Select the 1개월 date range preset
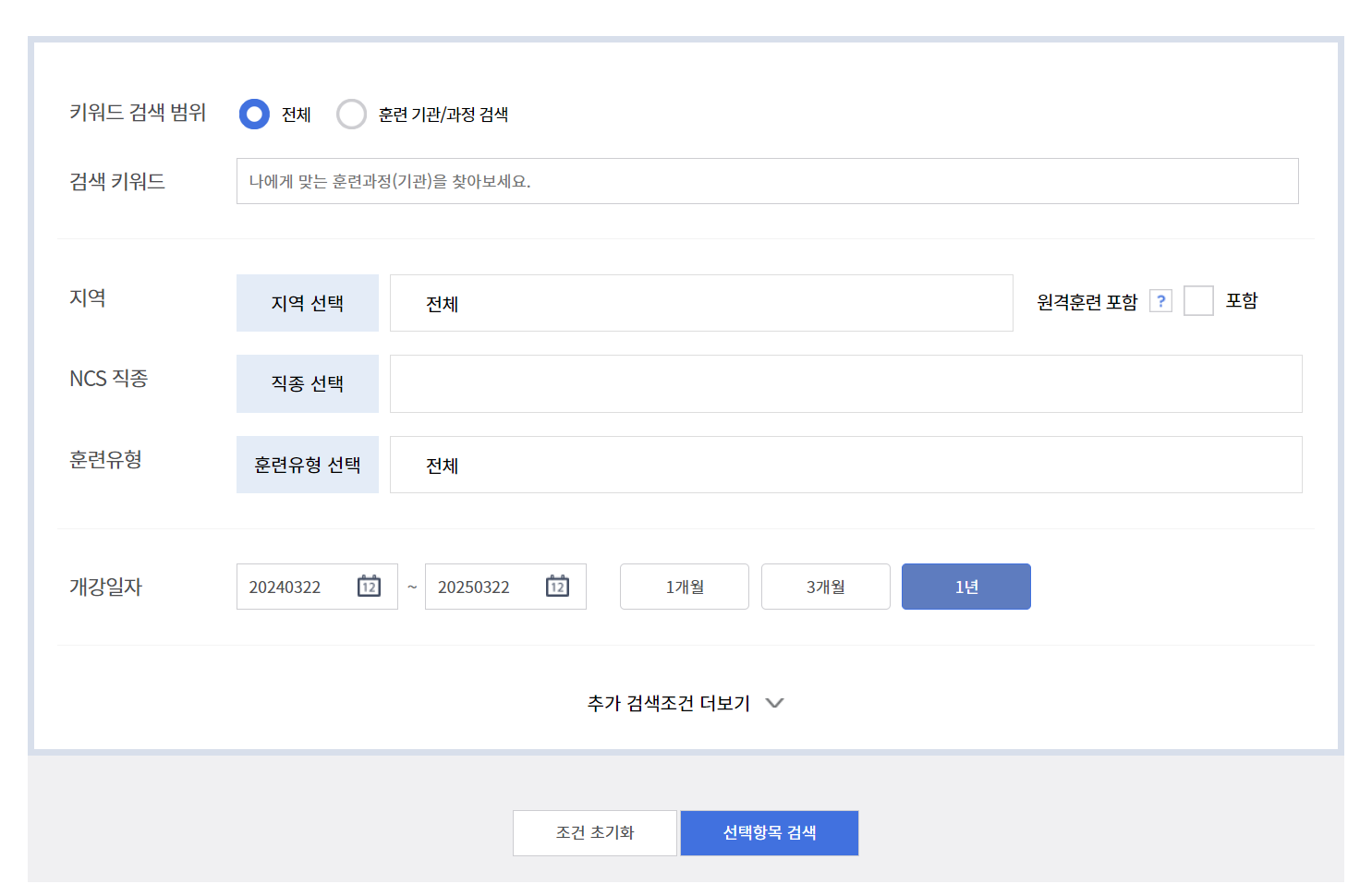This screenshot has height=896, width=1372. [x=684, y=586]
